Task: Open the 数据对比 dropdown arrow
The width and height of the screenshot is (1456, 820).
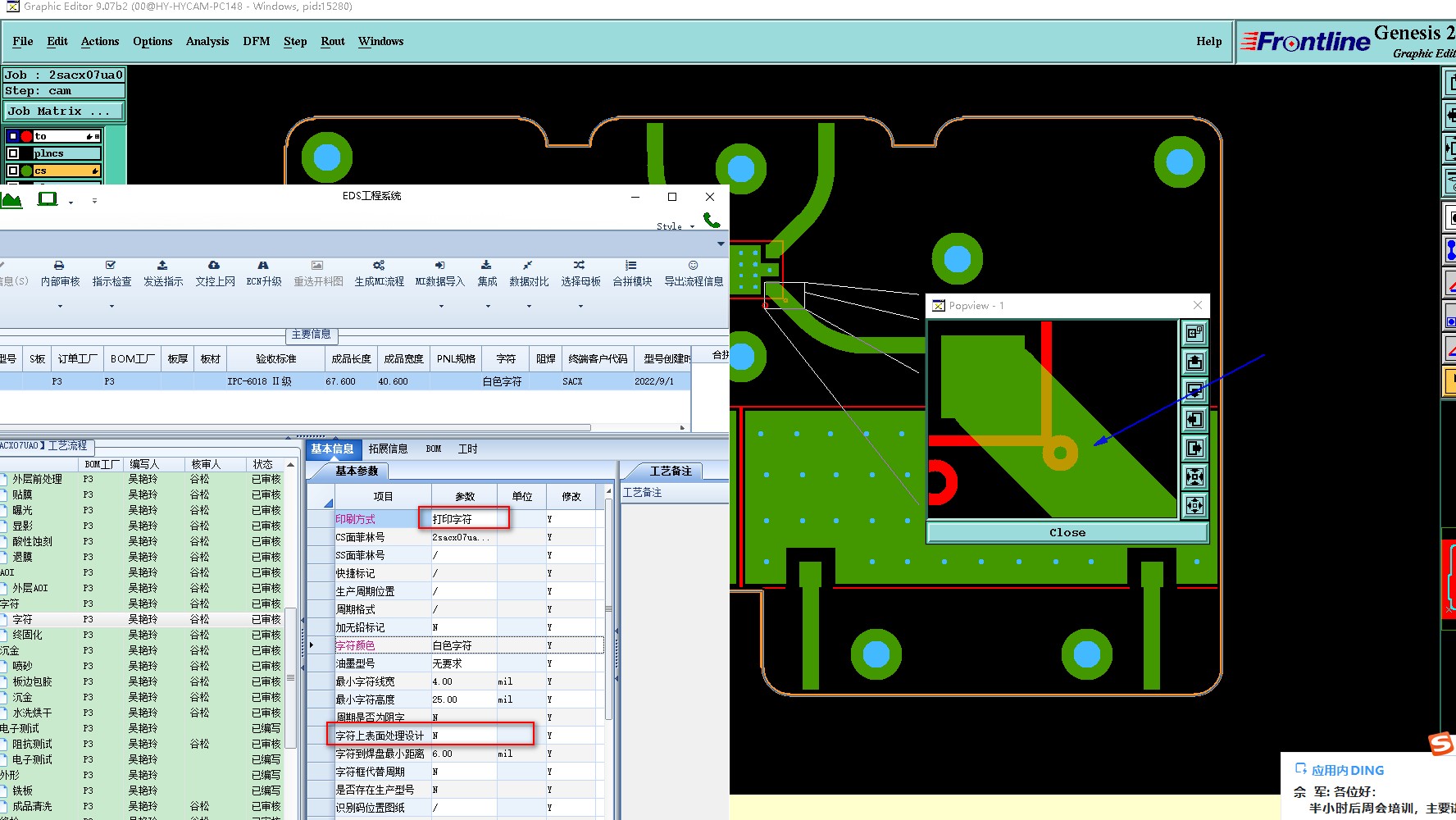Action: tap(529, 306)
